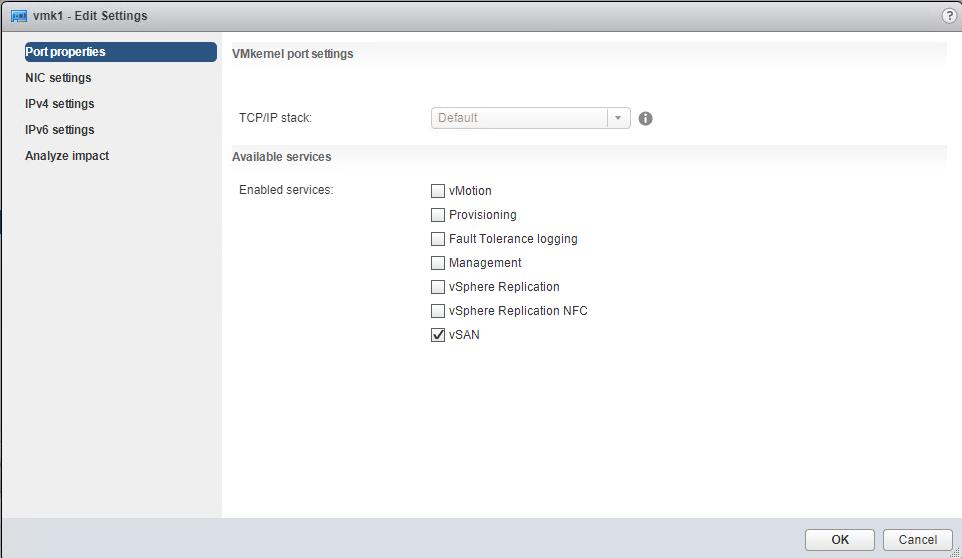Image resolution: width=962 pixels, height=558 pixels.
Task: Click the 'VMkernel port settings' heading
Action: click(x=293, y=54)
